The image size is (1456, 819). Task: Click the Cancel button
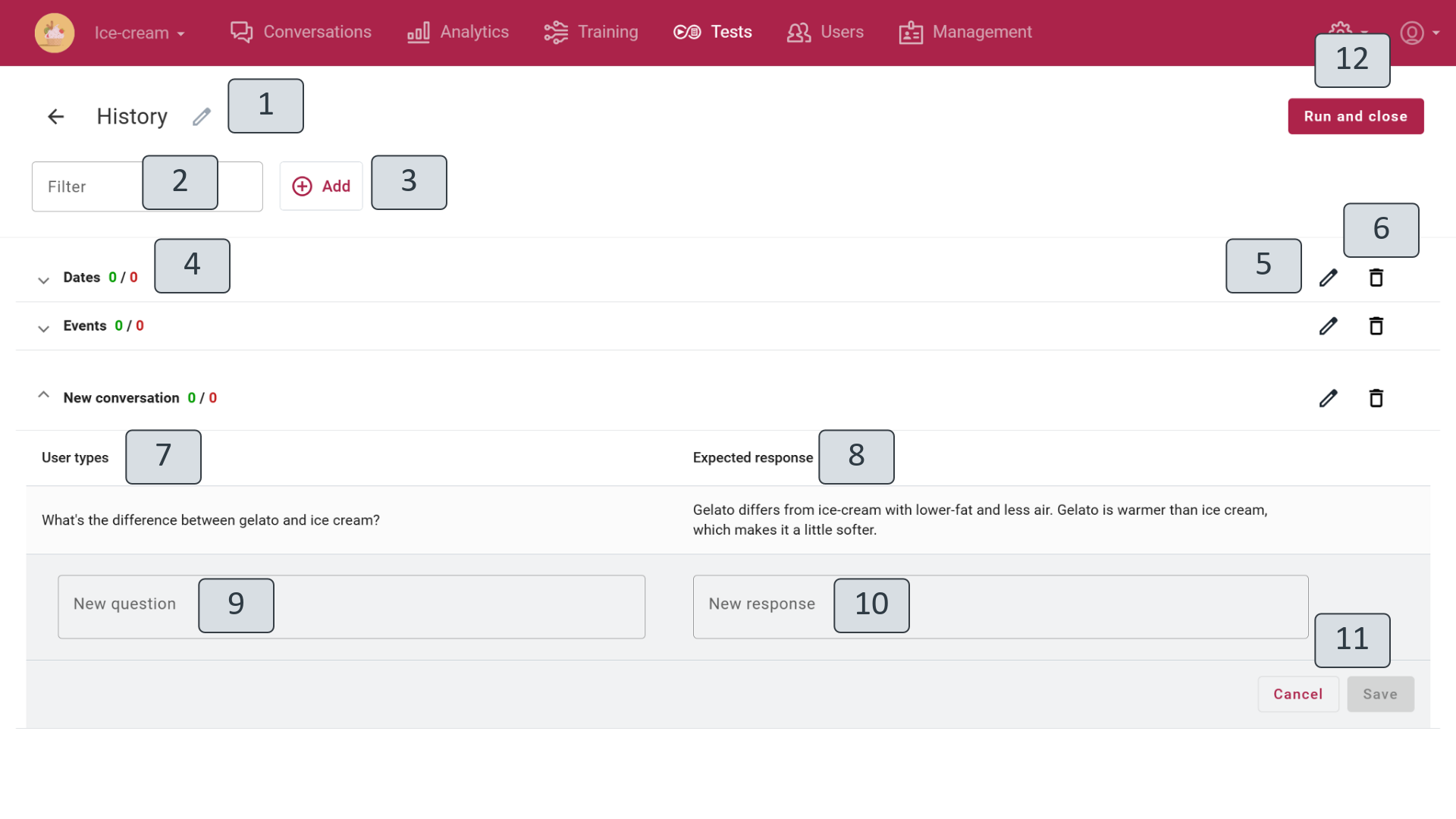tap(1298, 694)
